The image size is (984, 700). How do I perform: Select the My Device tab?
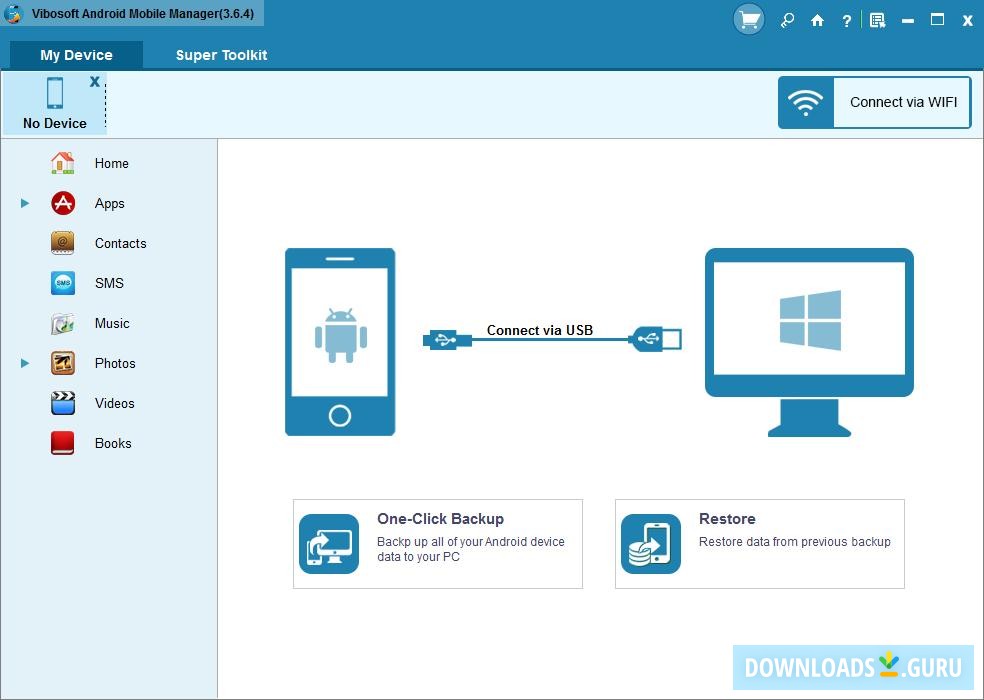75,55
